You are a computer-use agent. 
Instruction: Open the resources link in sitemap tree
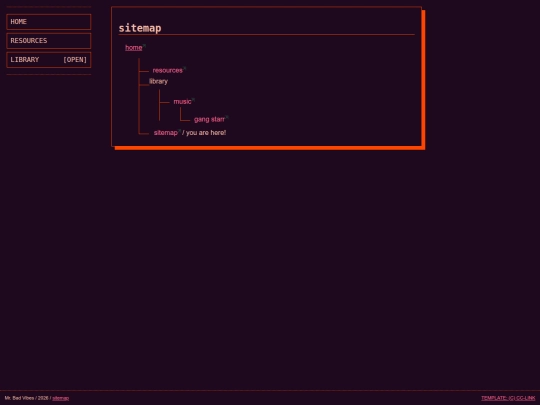pos(167,70)
